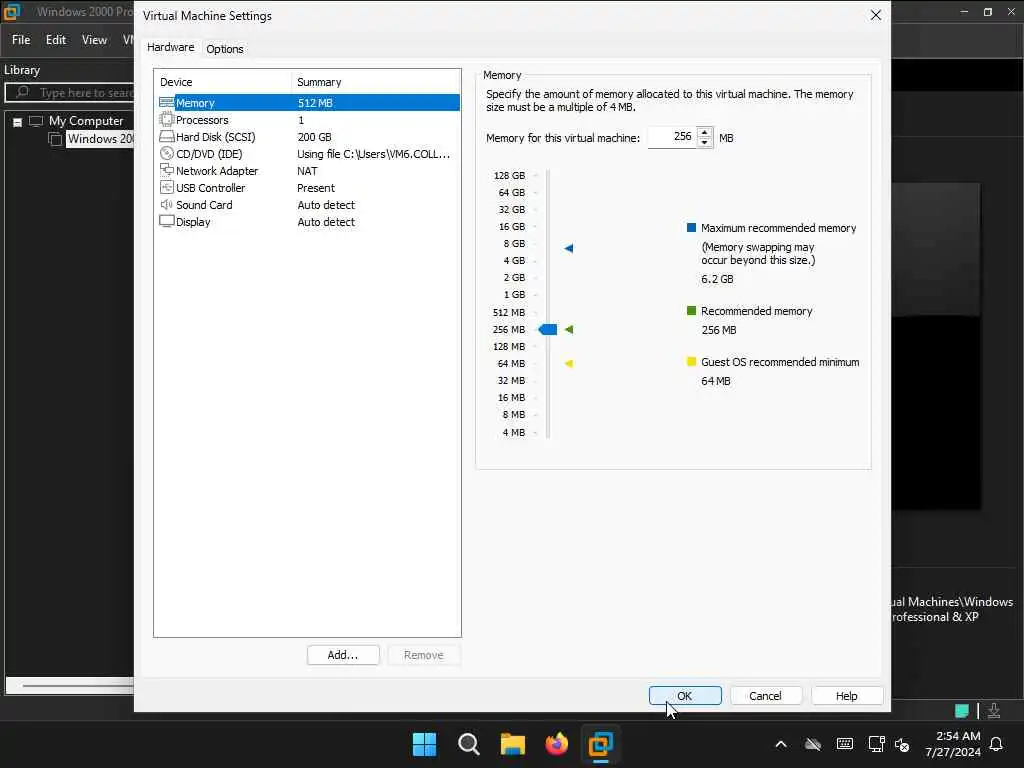This screenshot has width=1024, height=768.
Task: Switch to the Hardware tab
Action: click(x=170, y=47)
